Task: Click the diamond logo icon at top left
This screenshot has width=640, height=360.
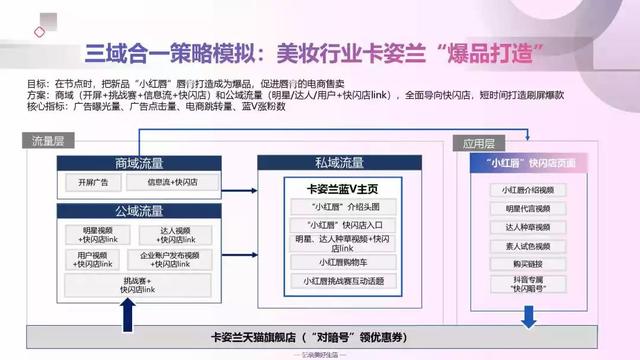Action: (40, 32)
